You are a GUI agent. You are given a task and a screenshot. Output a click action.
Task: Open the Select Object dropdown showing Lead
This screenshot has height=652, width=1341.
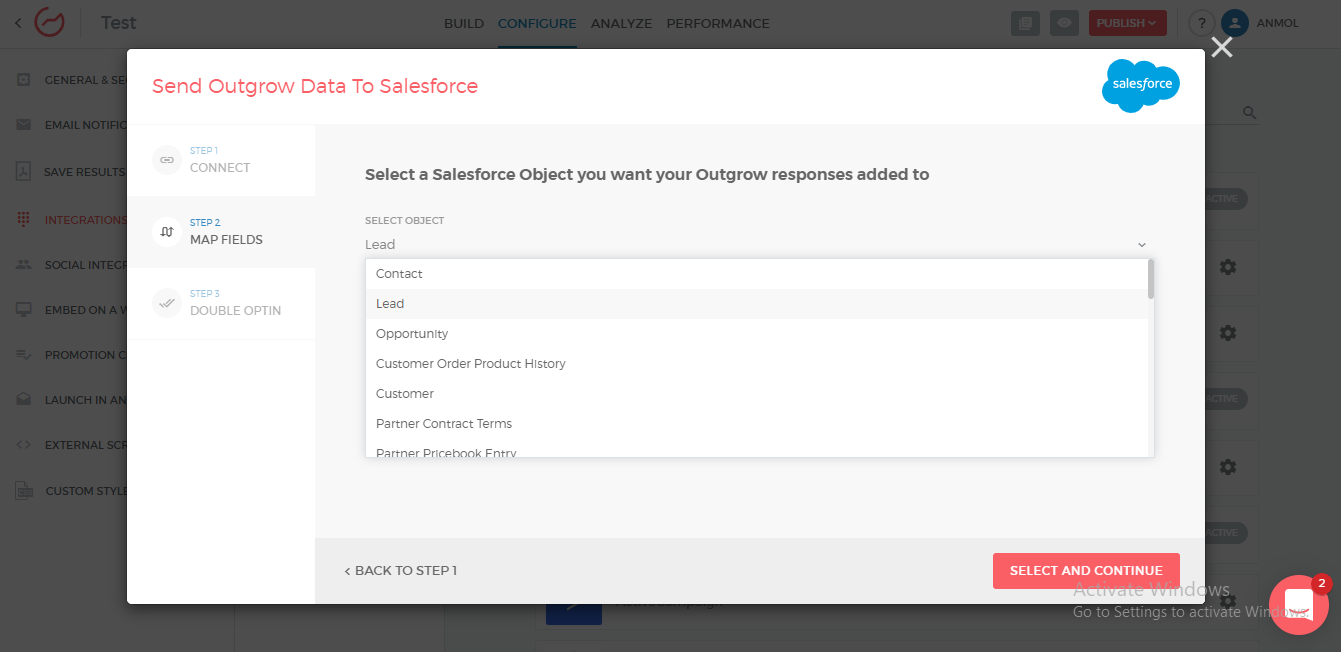tap(759, 244)
